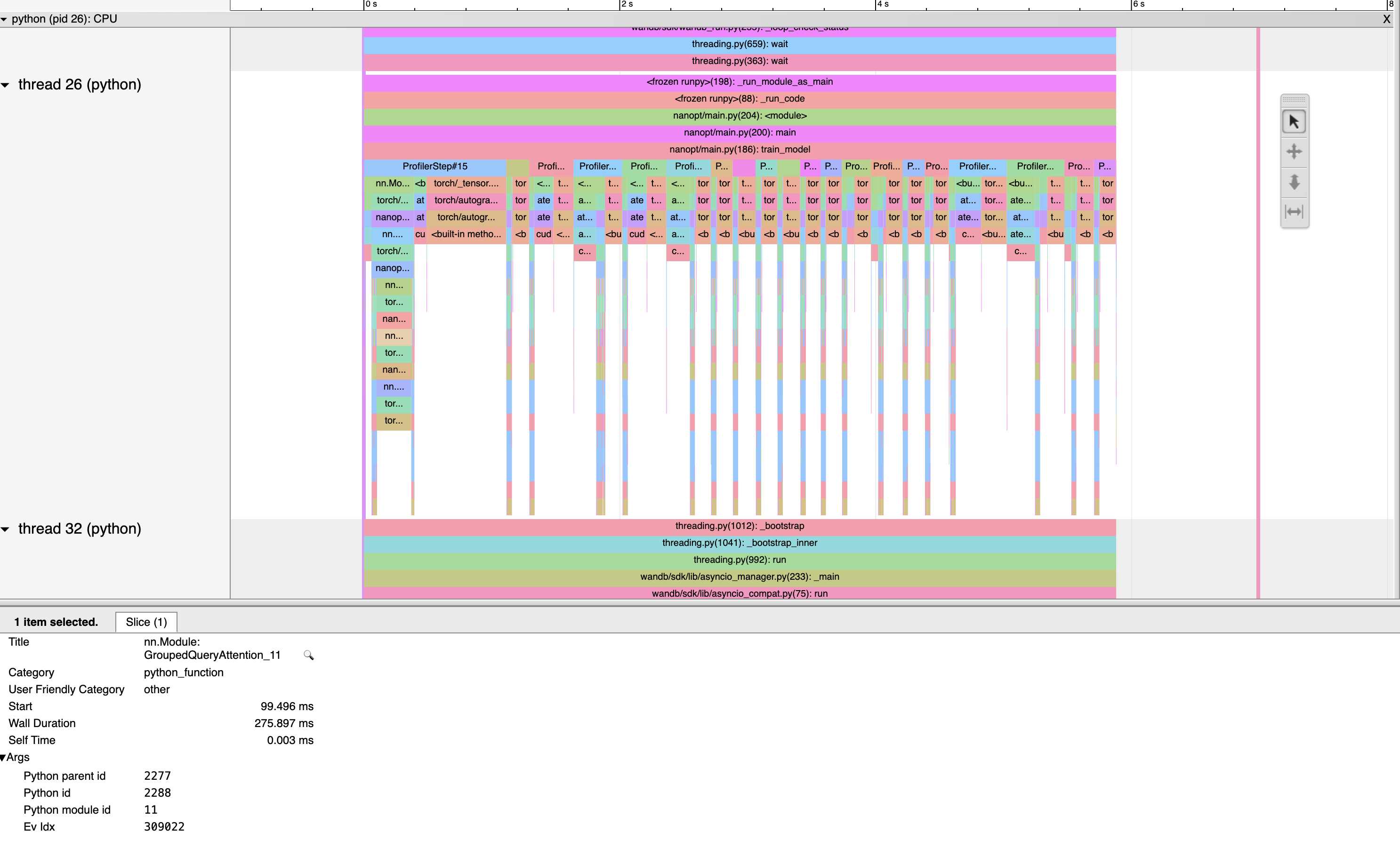Collapse the Args section
This screenshot has width=1400, height=848.
coord(3,758)
